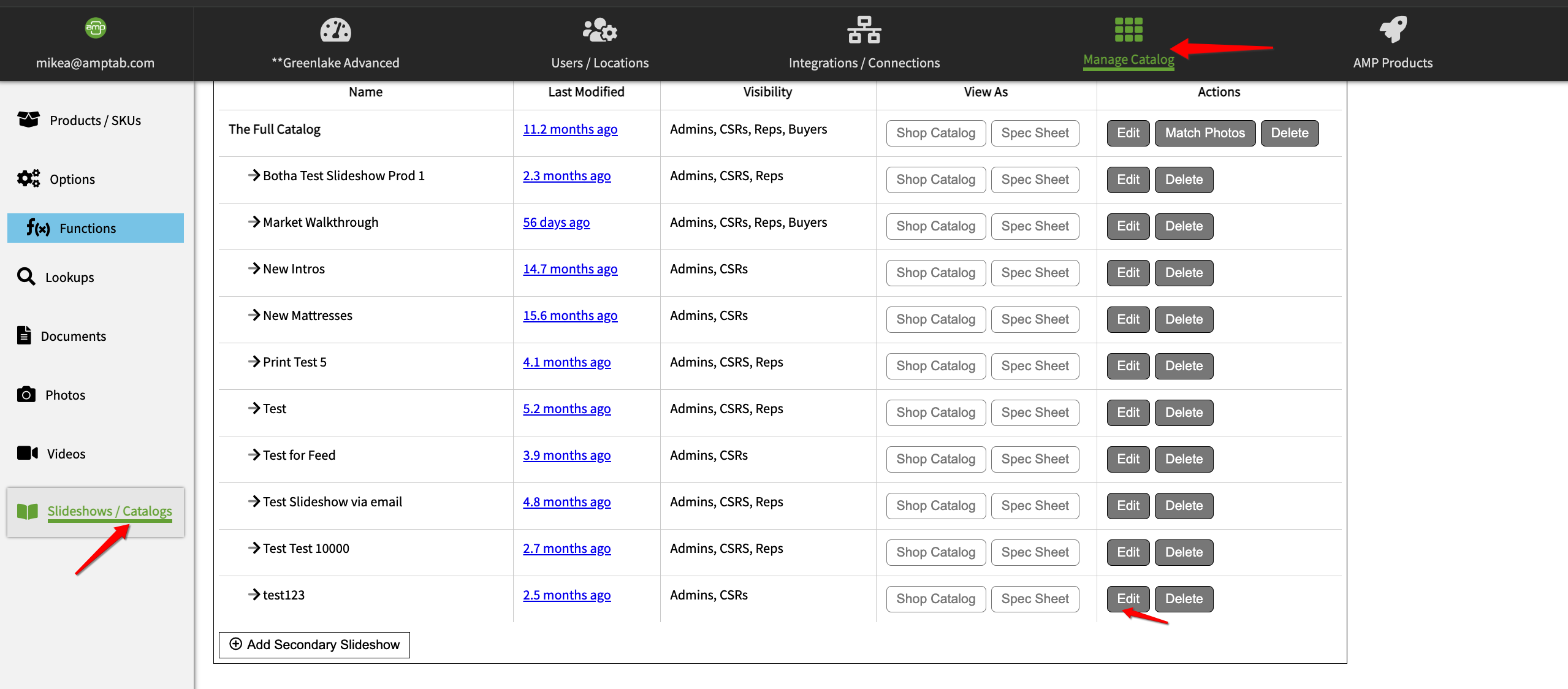This screenshot has width=1568, height=689.
Task: Click the Photos camera icon in sidebar
Action: pyautogui.click(x=26, y=394)
